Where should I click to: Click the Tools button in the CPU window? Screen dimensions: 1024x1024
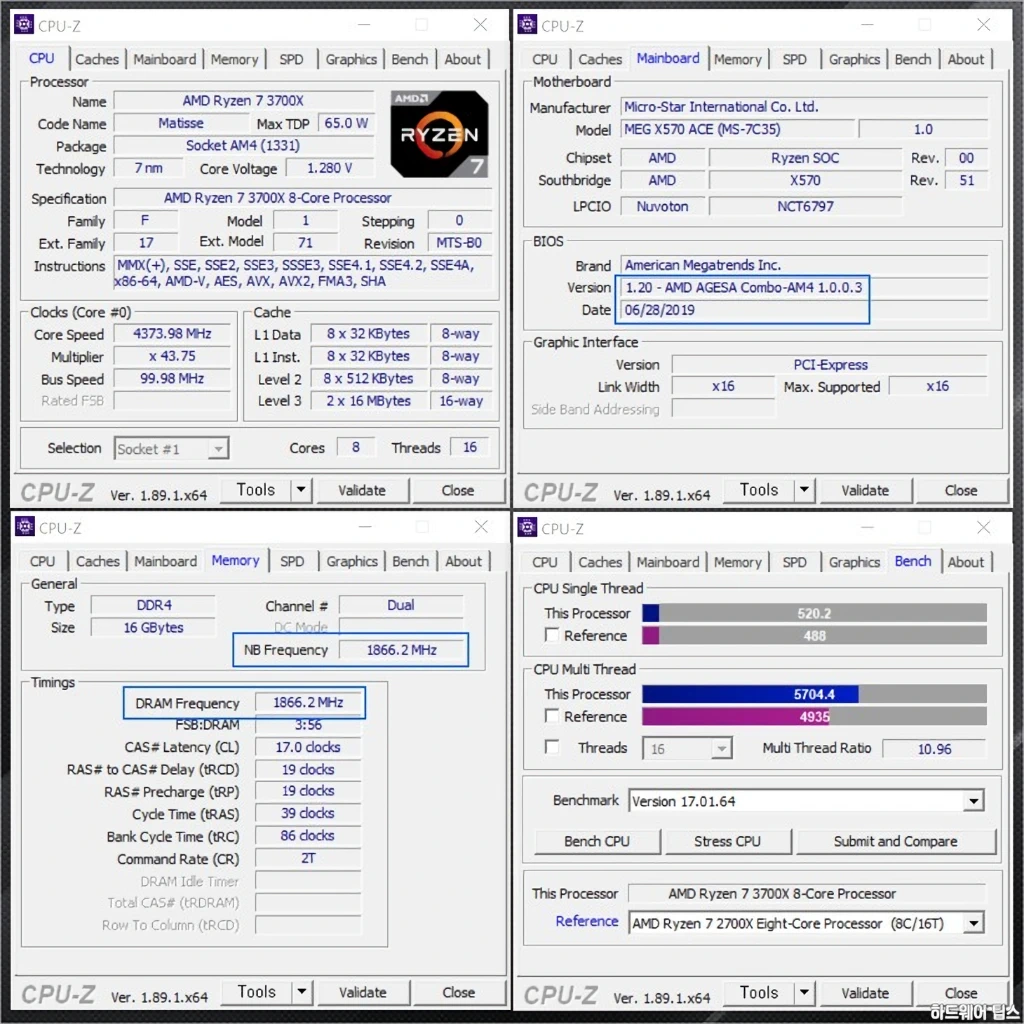(x=255, y=490)
